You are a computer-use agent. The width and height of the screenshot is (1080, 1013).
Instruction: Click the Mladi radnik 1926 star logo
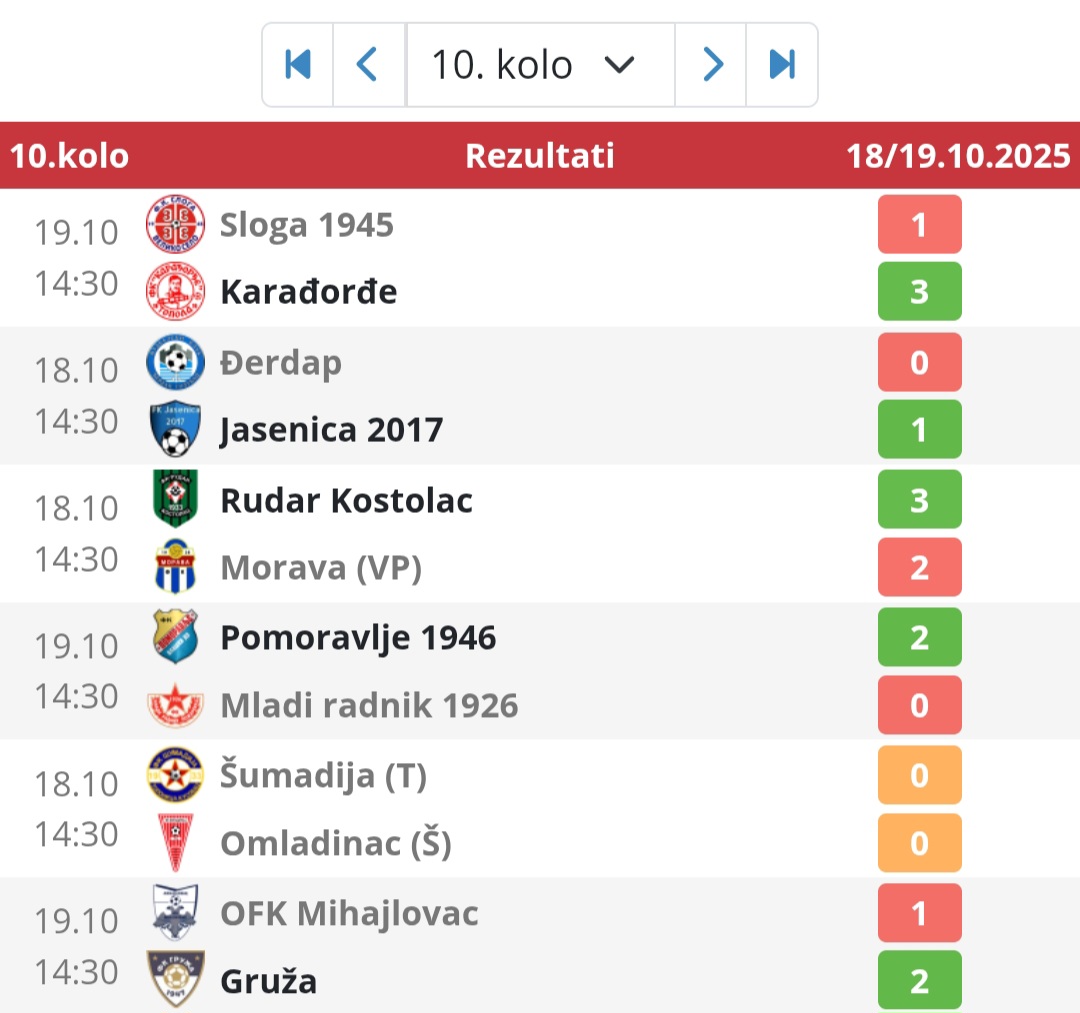[175, 706]
